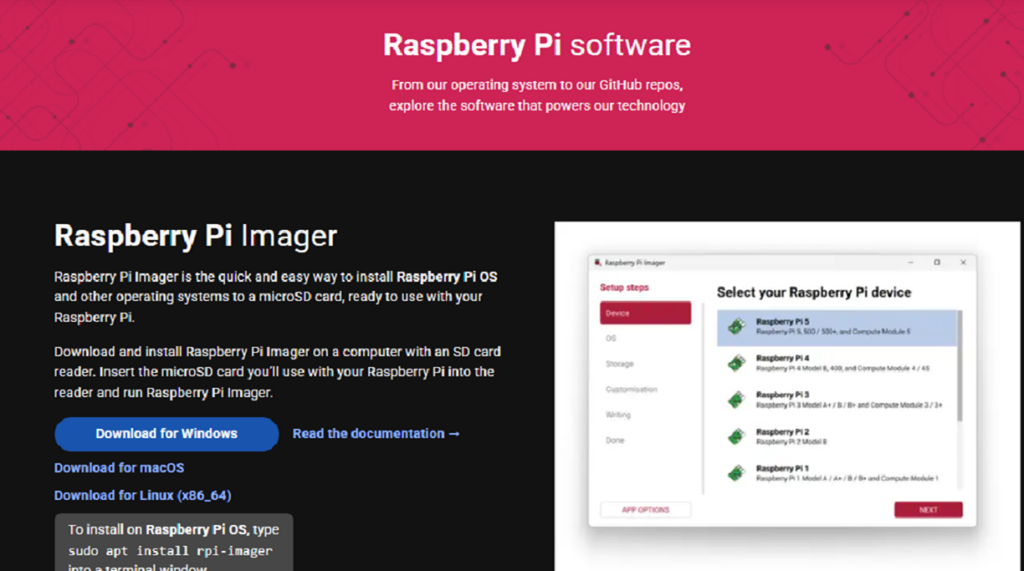Open the Customisation step in Imager sidebar

[x=631, y=389]
